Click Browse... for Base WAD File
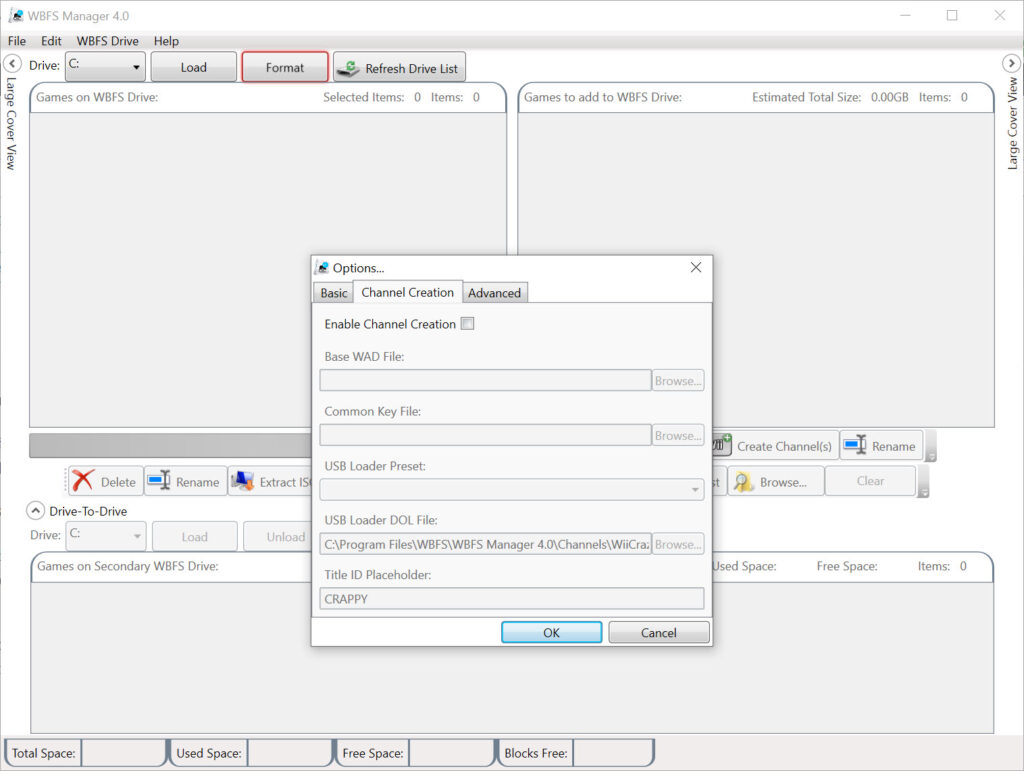Screen dimensions: 1024x771 click(678, 380)
